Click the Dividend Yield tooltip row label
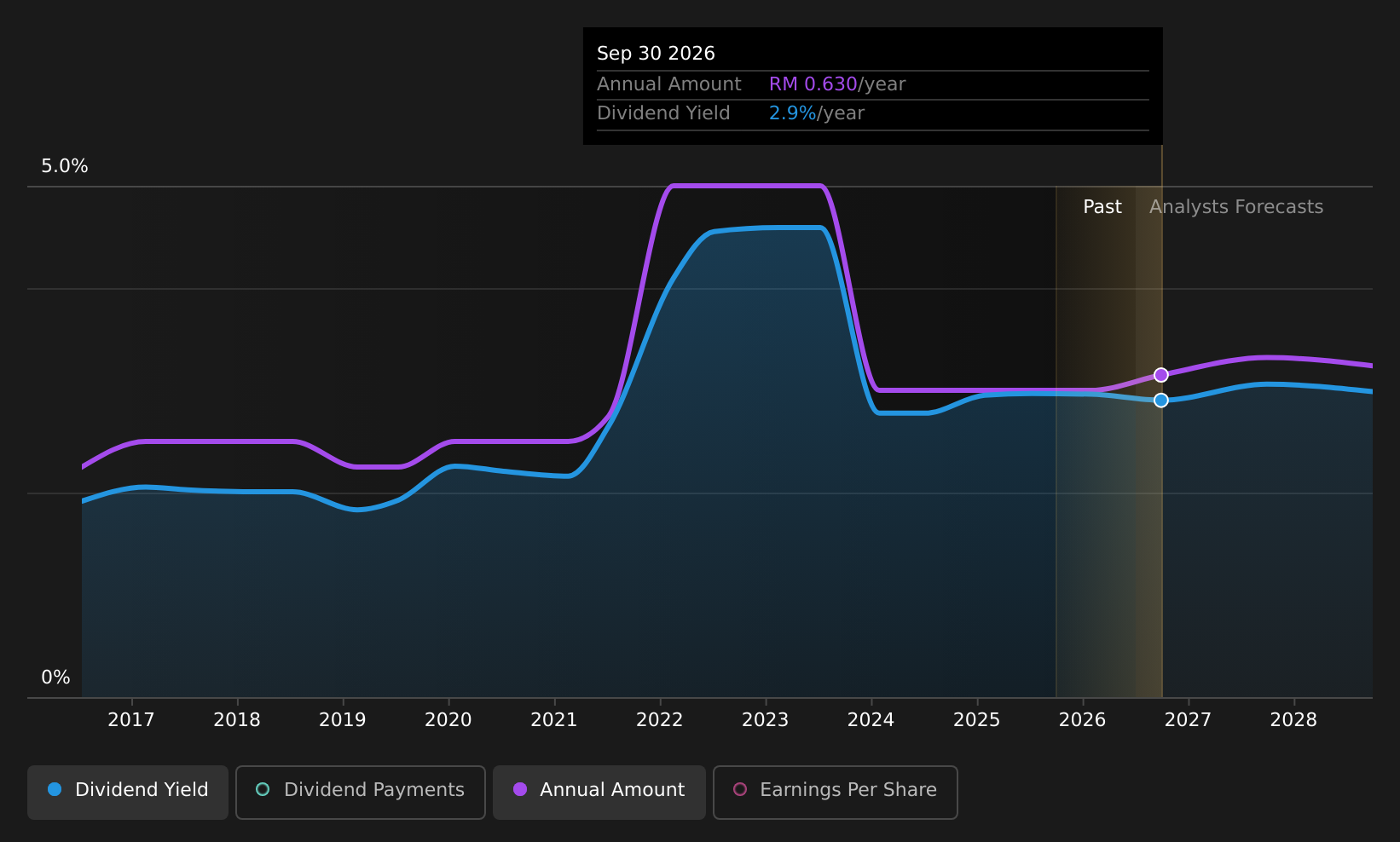1400x842 pixels. pyautogui.click(x=663, y=113)
